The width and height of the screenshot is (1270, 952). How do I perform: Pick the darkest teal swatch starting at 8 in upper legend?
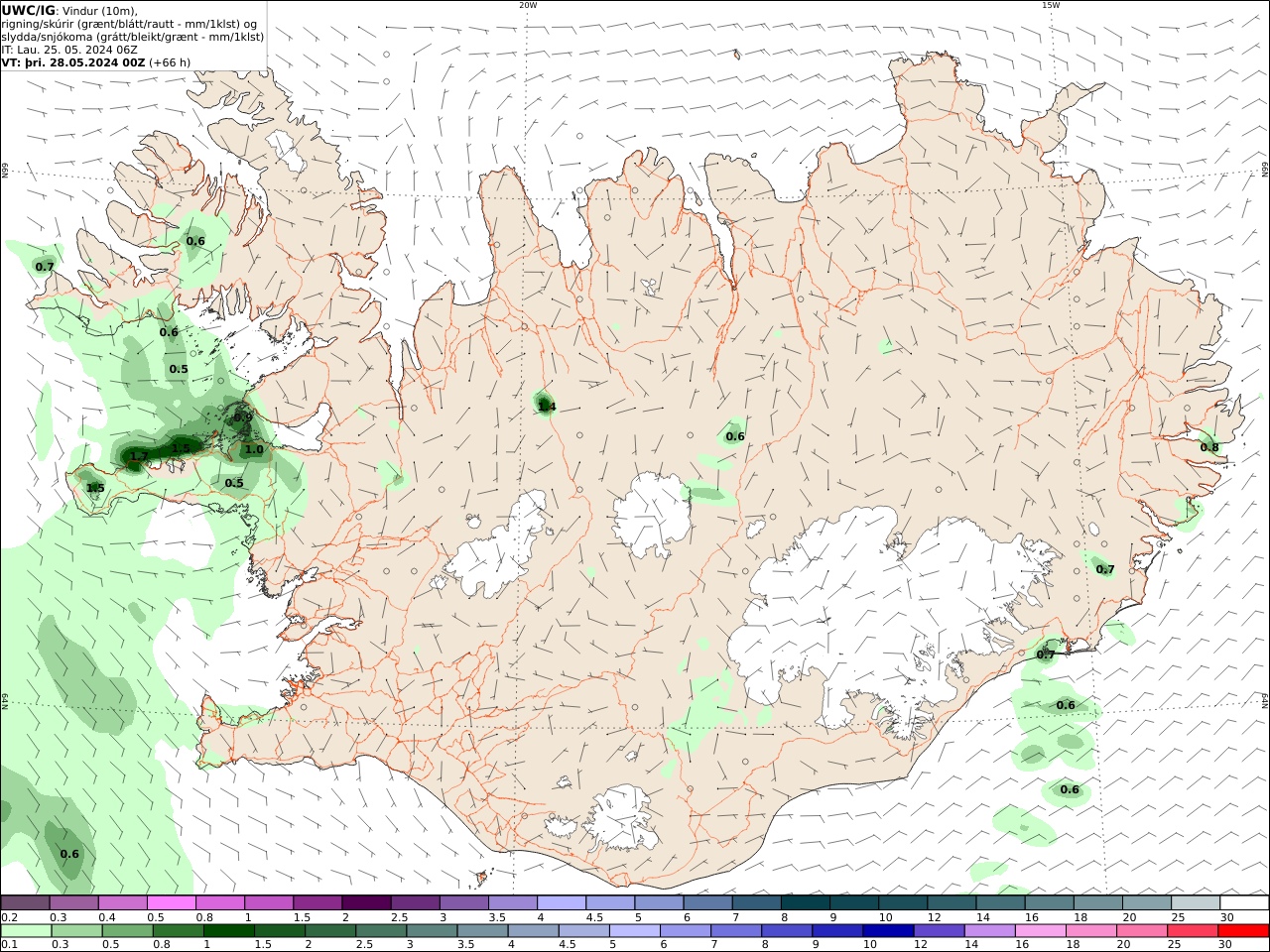click(805, 903)
